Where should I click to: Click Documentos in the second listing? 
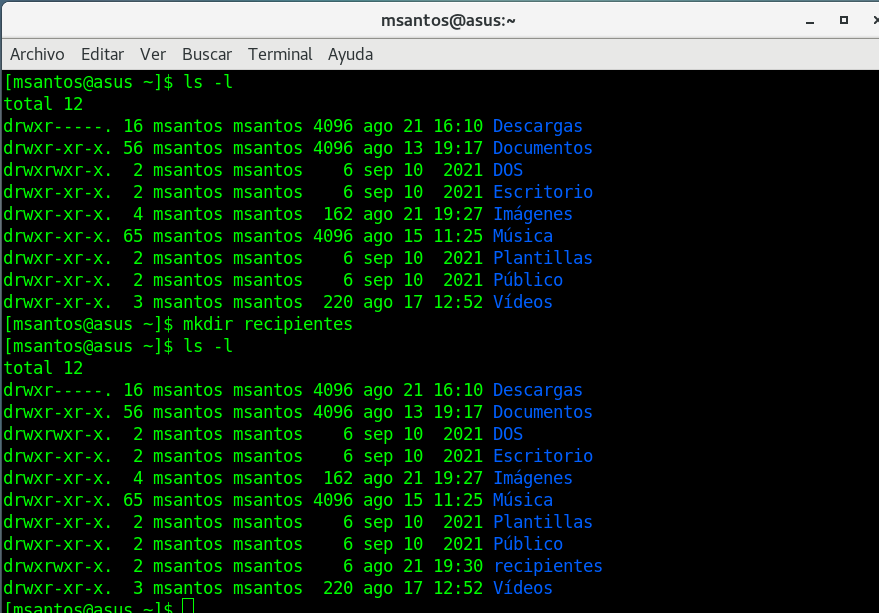(542, 412)
